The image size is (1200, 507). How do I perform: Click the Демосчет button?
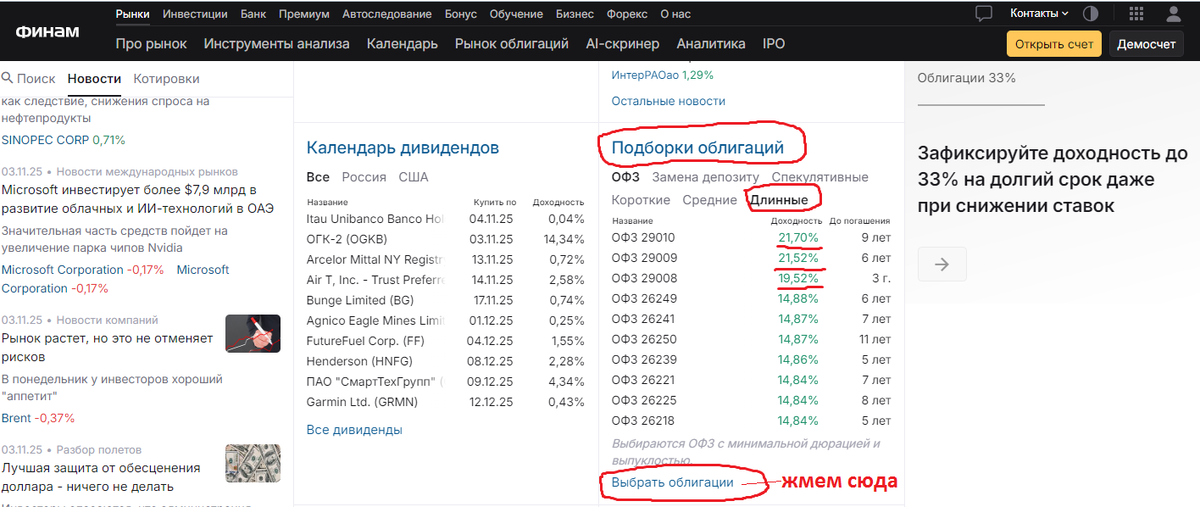pos(1146,44)
